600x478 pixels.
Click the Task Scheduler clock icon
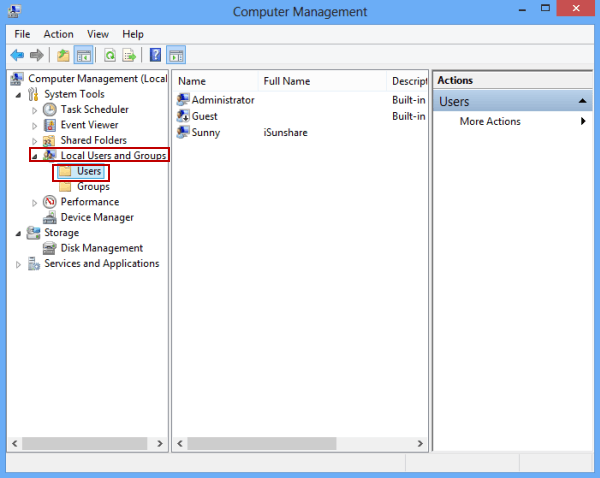pos(50,109)
